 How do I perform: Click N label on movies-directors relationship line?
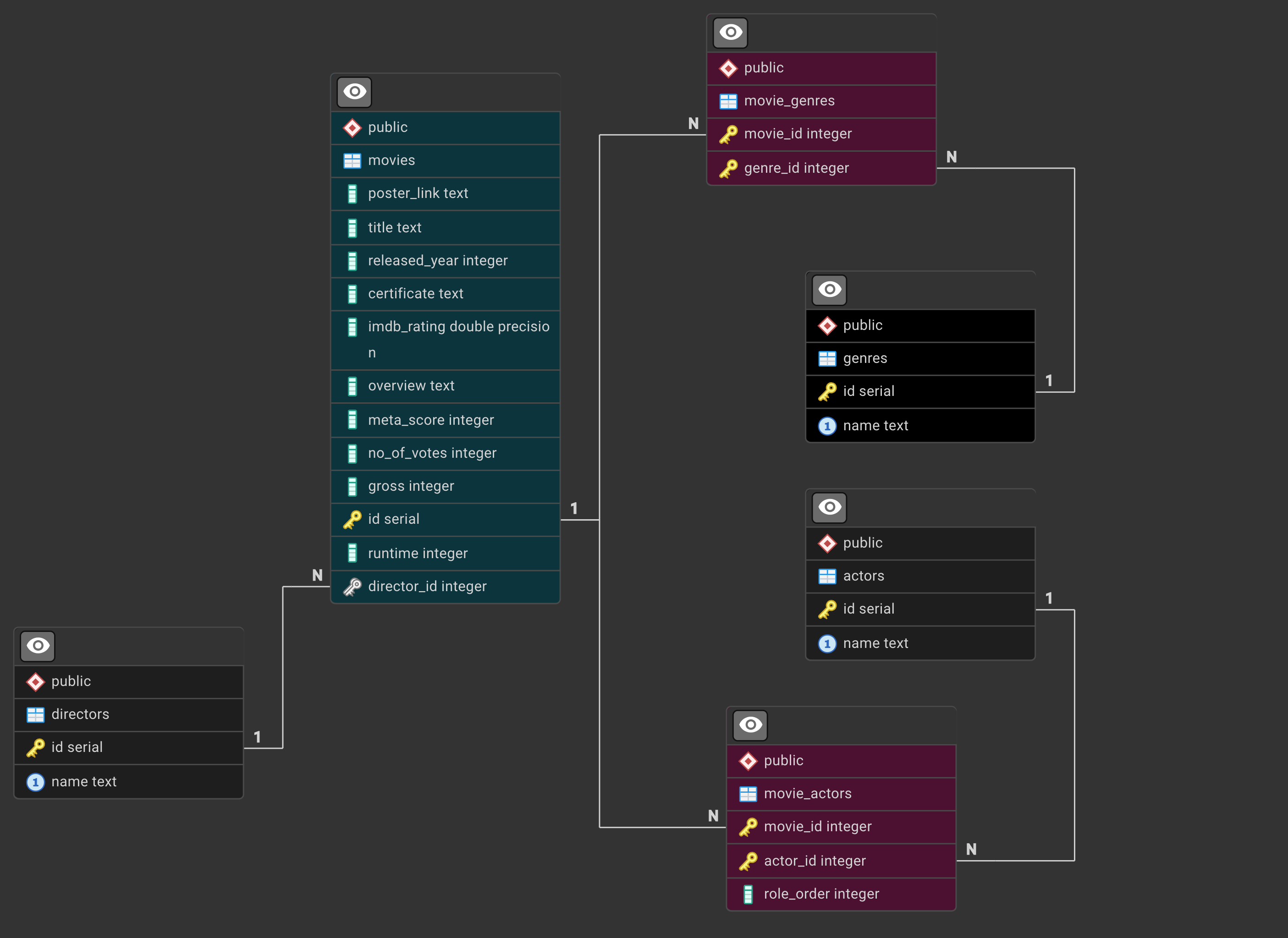318,575
